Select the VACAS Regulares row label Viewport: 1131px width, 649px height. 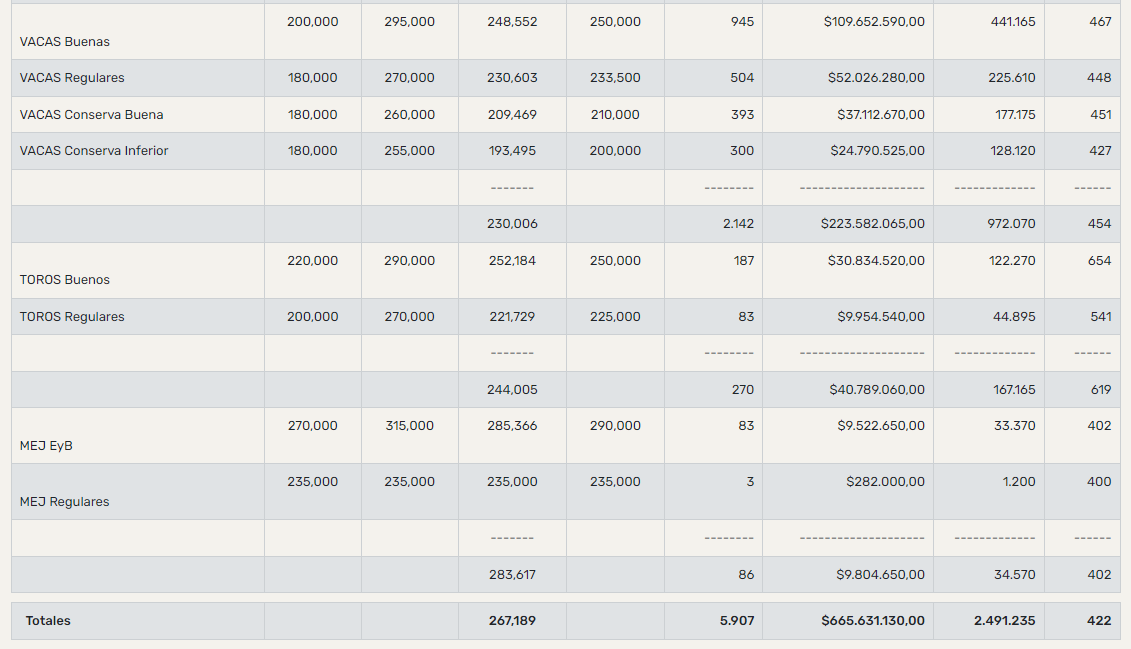pos(72,78)
